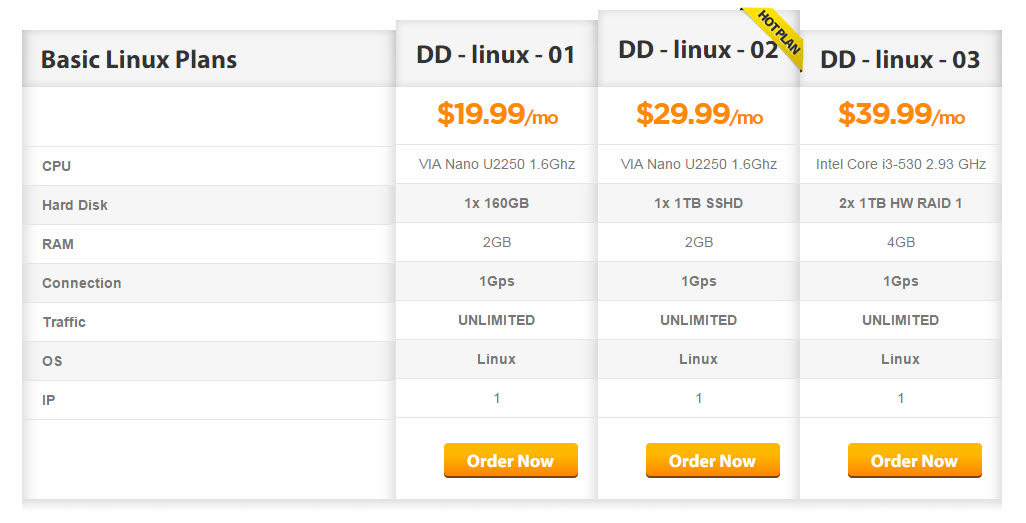
Task: Click the $39.99/mo price
Action: 901,115
